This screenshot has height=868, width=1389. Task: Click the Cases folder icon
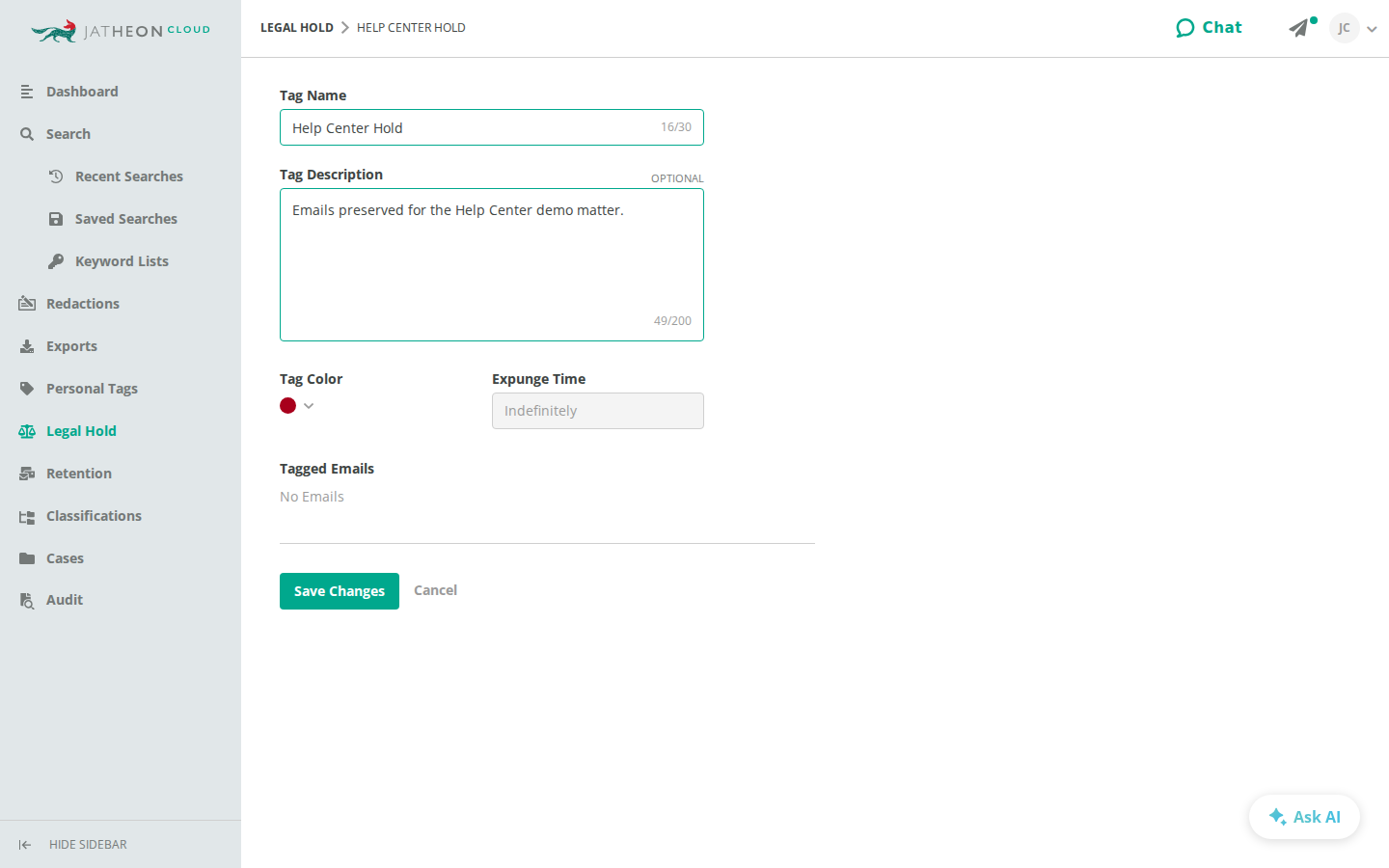click(27, 558)
